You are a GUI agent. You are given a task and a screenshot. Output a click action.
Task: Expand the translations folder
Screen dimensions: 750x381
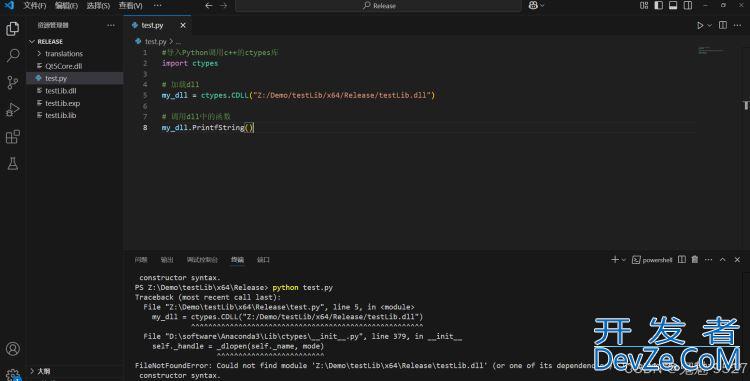pyautogui.click(x=75, y=54)
